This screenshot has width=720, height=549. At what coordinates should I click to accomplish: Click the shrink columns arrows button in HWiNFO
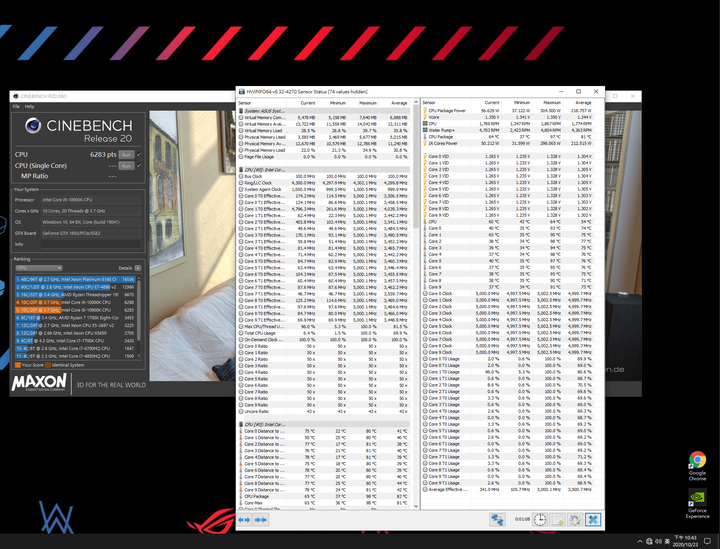click(261, 520)
